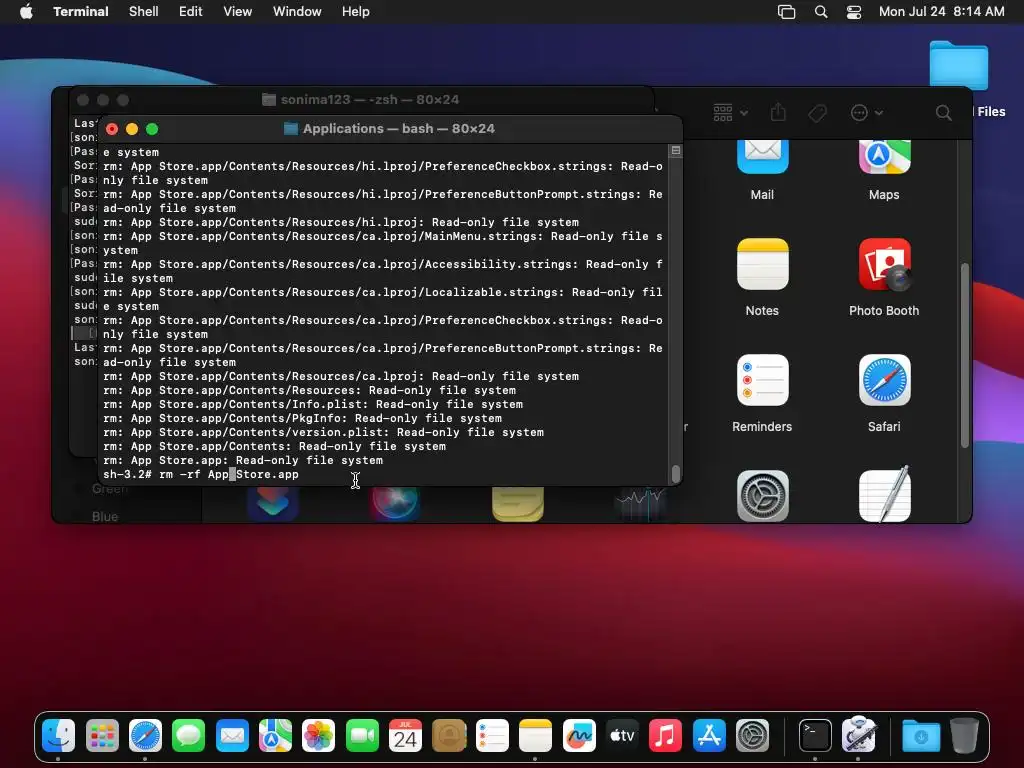This screenshot has height=768, width=1024.
Task: Click the terminal scroll-to-top marker icon
Action: click(x=676, y=150)
